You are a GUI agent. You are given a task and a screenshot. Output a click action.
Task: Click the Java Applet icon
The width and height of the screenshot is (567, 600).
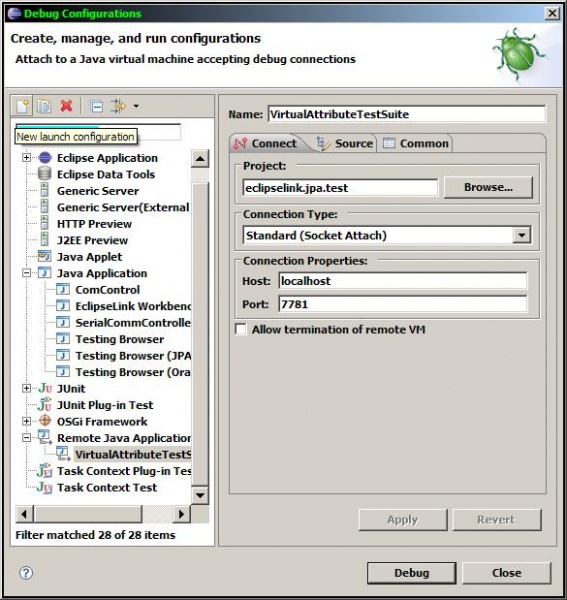pos(45,256)
